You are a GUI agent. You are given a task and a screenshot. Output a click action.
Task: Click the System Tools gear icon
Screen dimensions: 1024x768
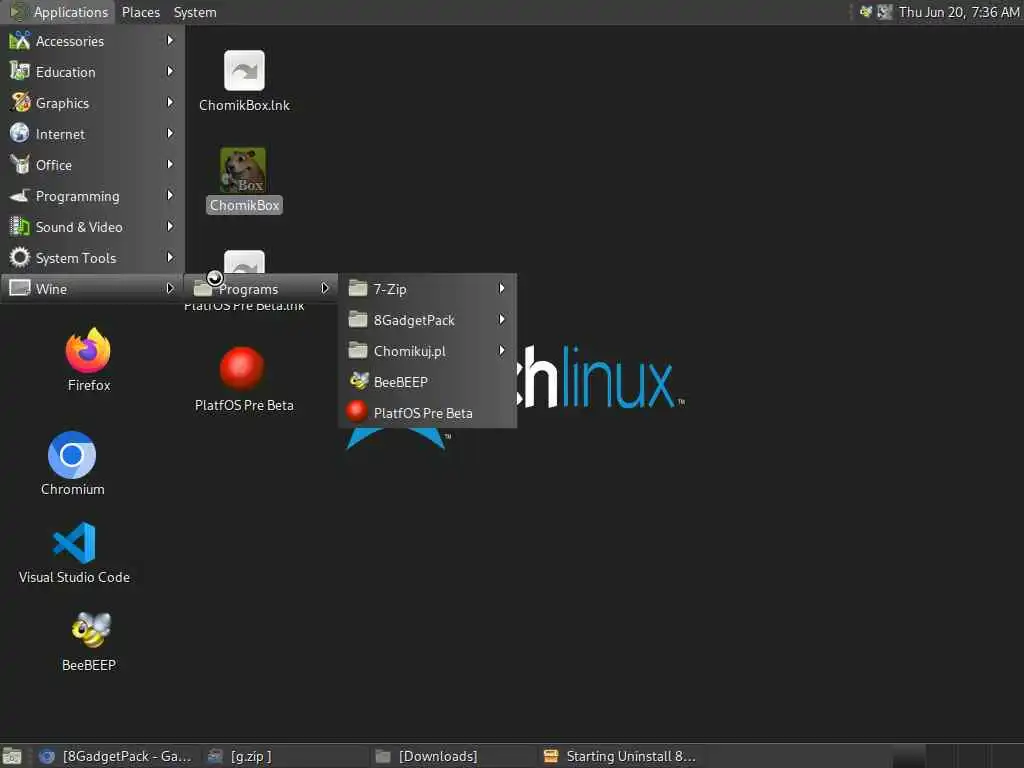[x=20, y=257]
